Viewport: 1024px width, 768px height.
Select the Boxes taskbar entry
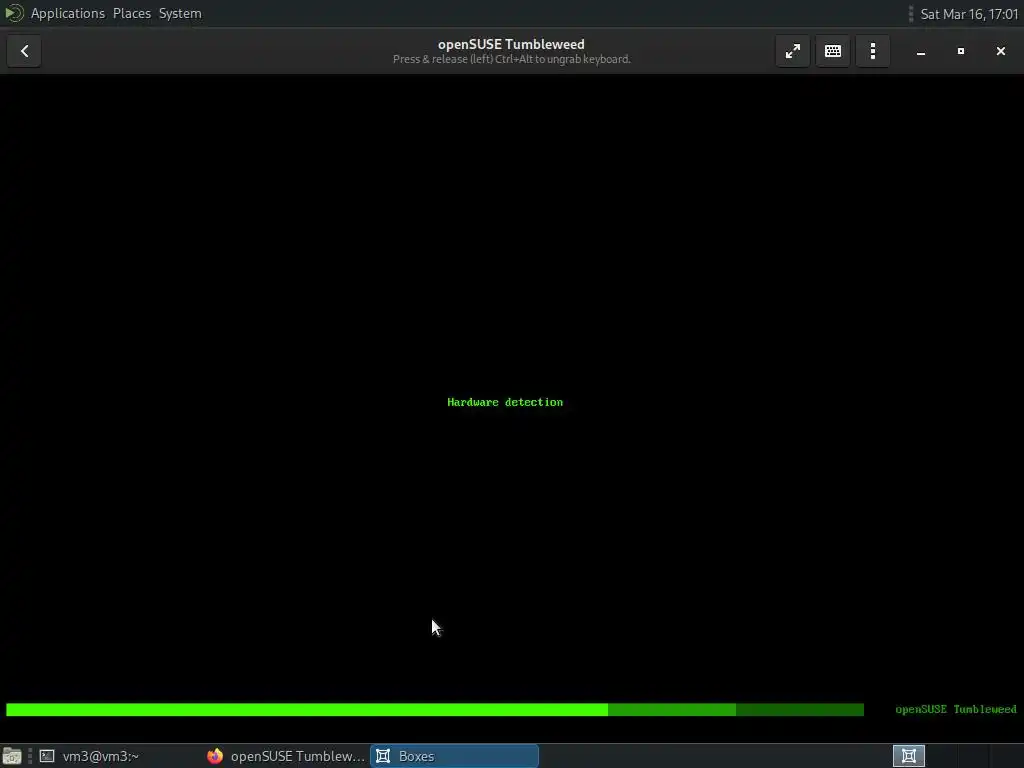pos(455,756)
